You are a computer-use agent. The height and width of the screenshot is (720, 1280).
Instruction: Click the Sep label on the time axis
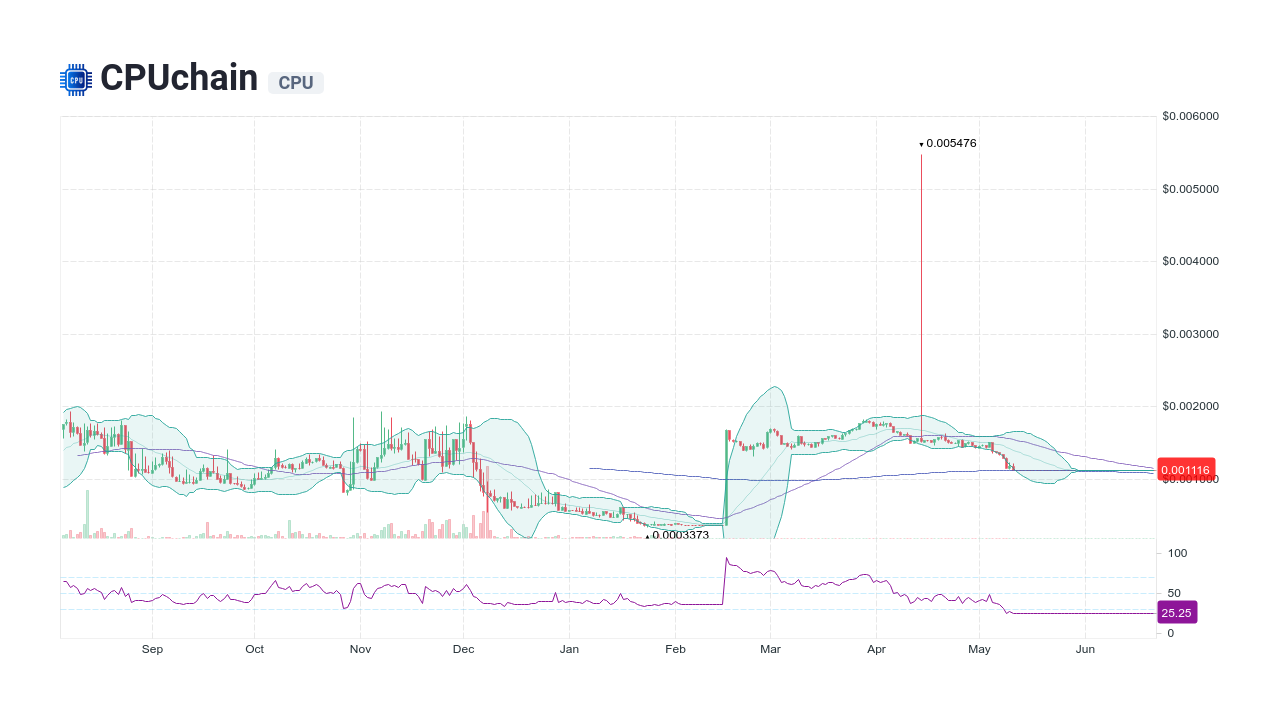pyautogui.click(x=152, y=649)
